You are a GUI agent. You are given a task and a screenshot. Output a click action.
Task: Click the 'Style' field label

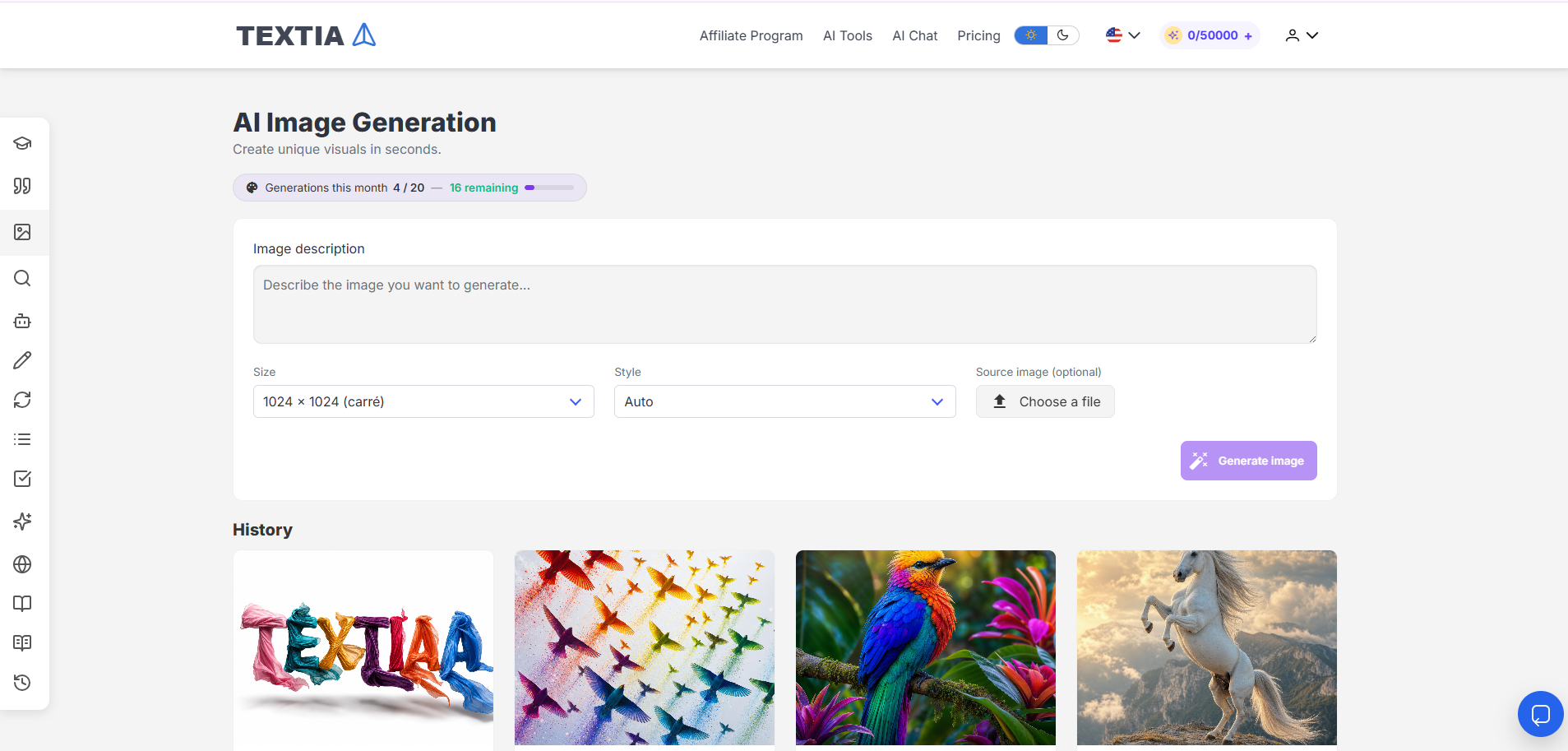click(x=627, y=372)
